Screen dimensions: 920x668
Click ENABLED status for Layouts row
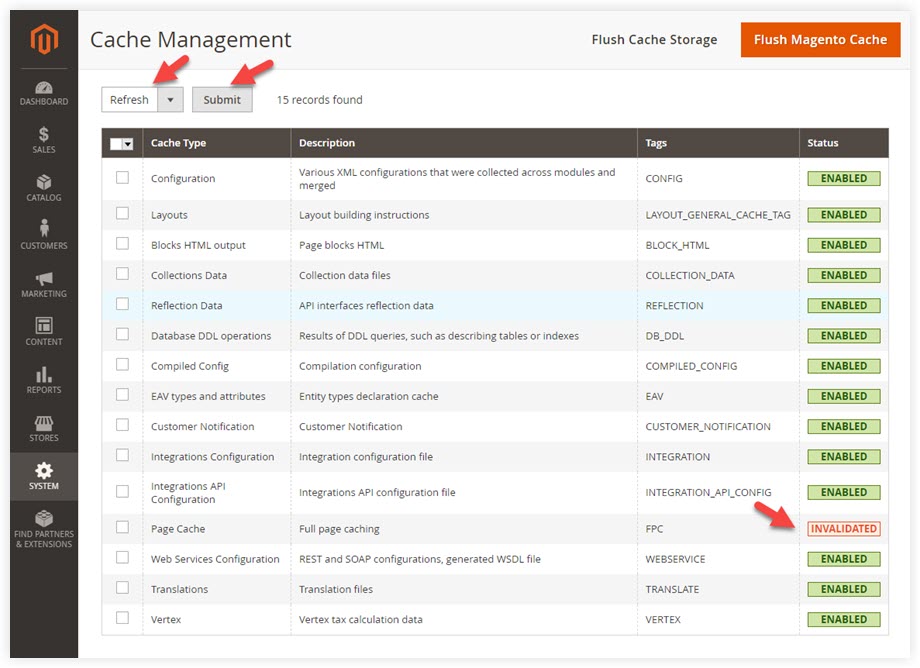844,215
